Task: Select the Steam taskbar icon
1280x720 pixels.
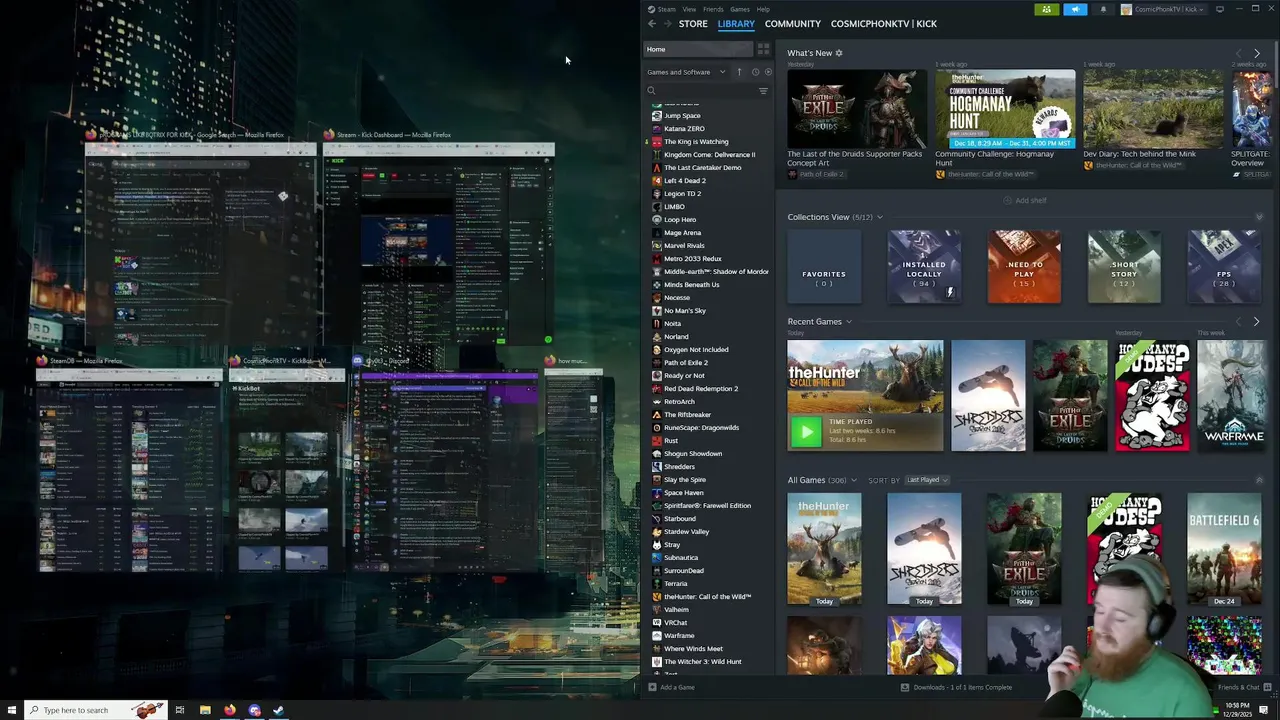Action: coord(278,710)
